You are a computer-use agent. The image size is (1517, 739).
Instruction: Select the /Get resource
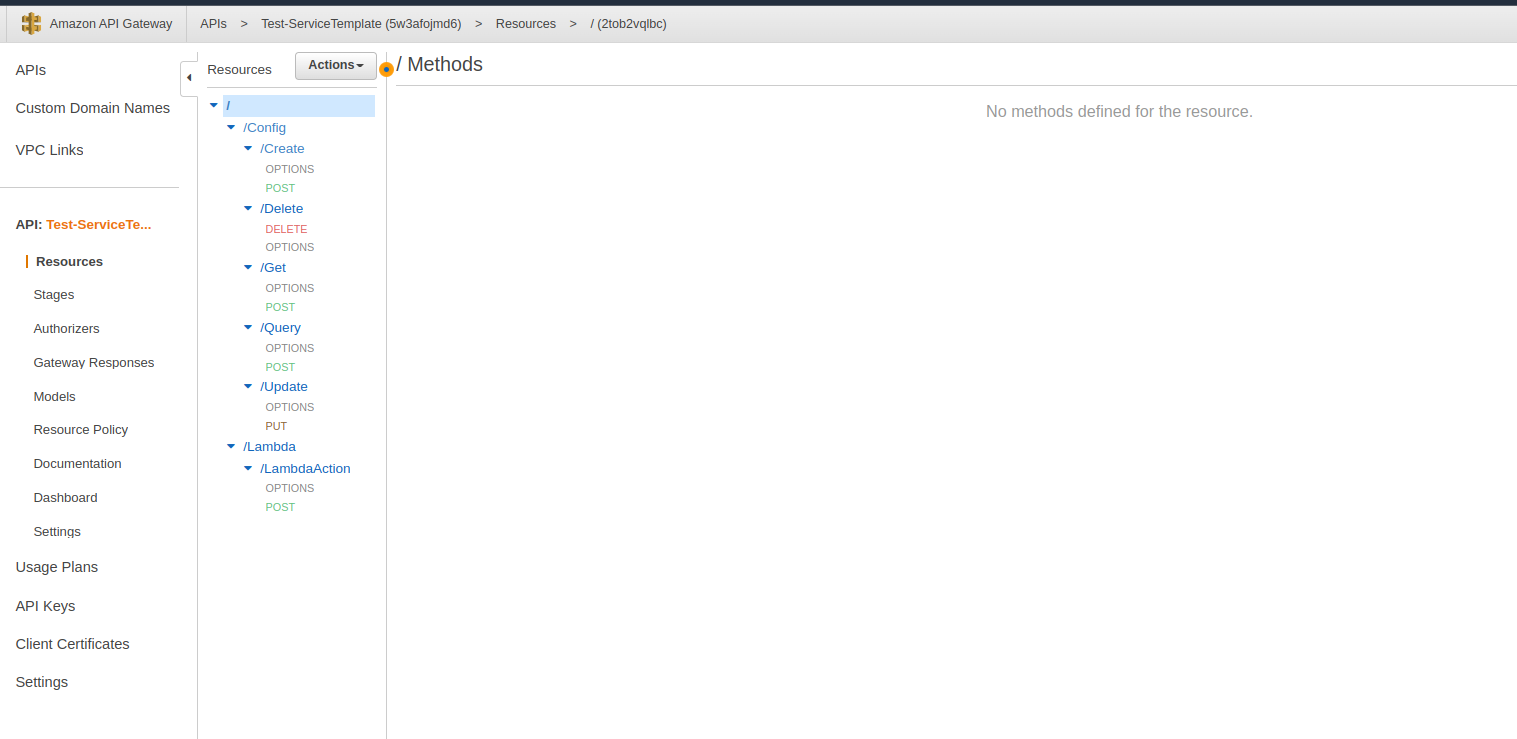(273, 268)
